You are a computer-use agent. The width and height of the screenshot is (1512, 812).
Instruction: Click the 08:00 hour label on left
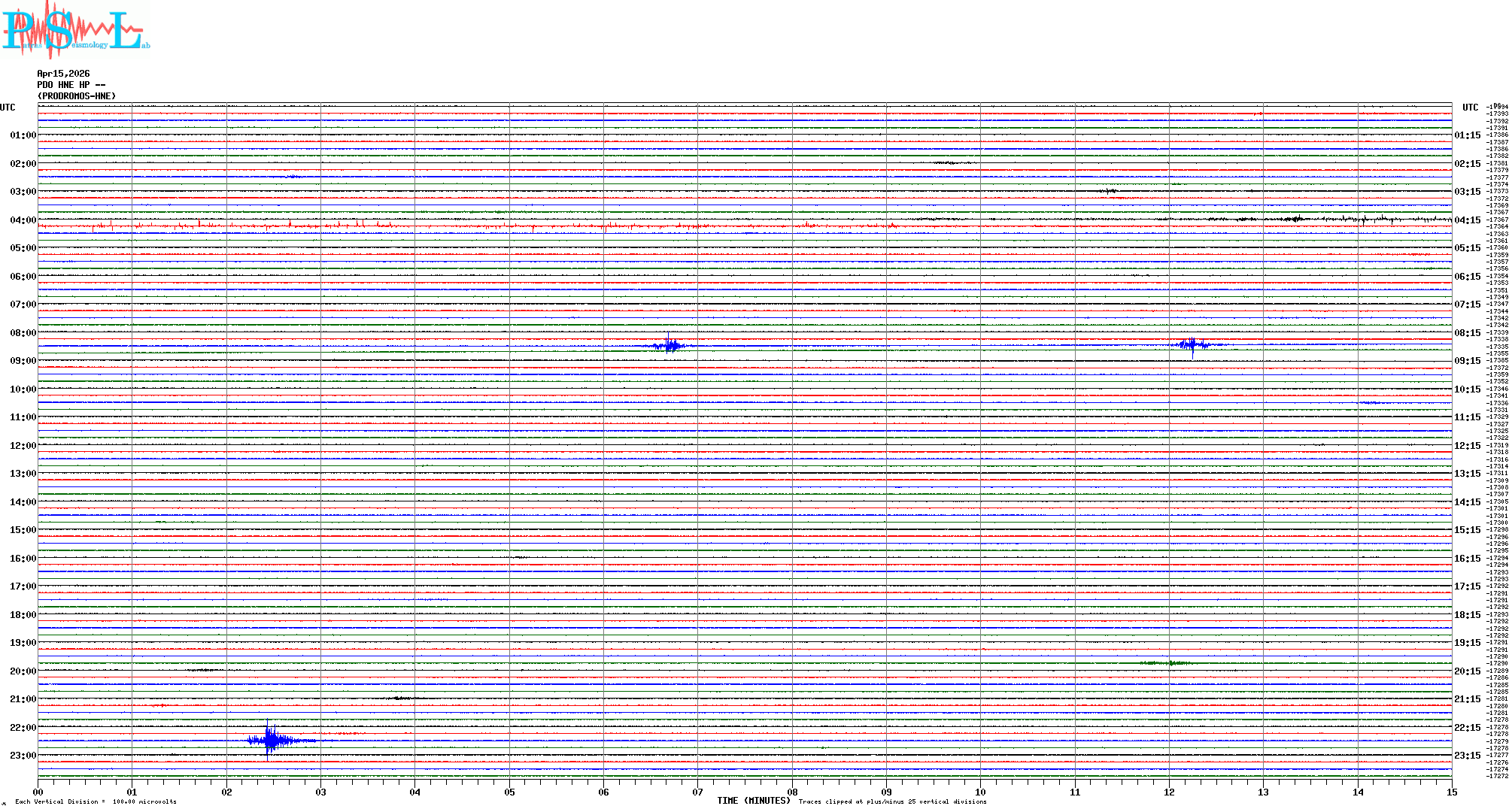[x=23, y=333]
